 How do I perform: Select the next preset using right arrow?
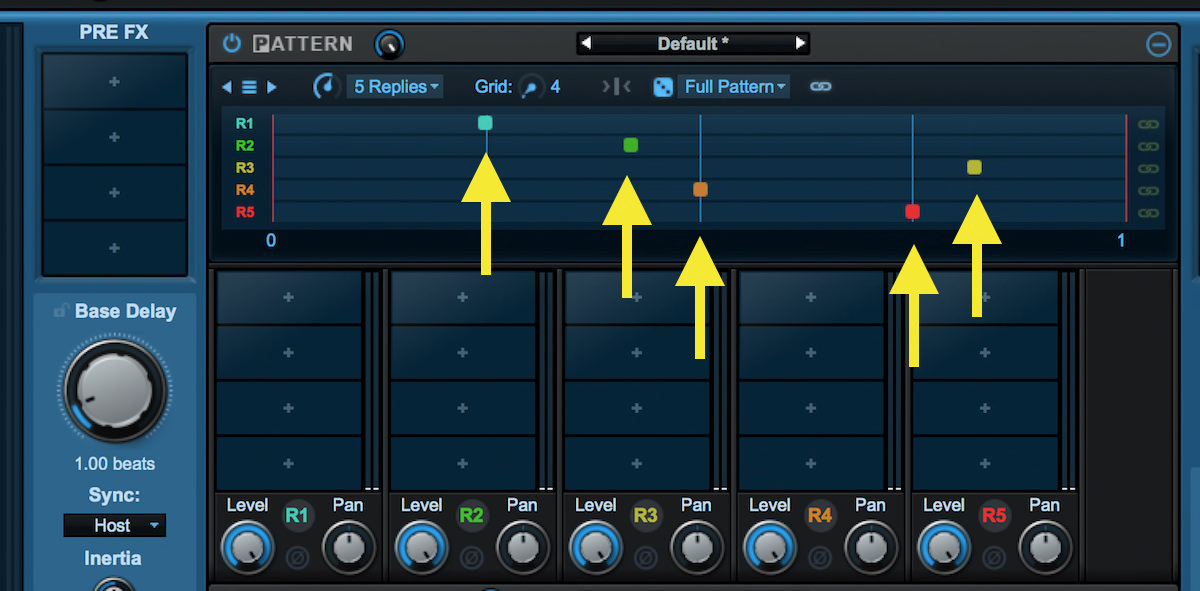coord(800,43)
